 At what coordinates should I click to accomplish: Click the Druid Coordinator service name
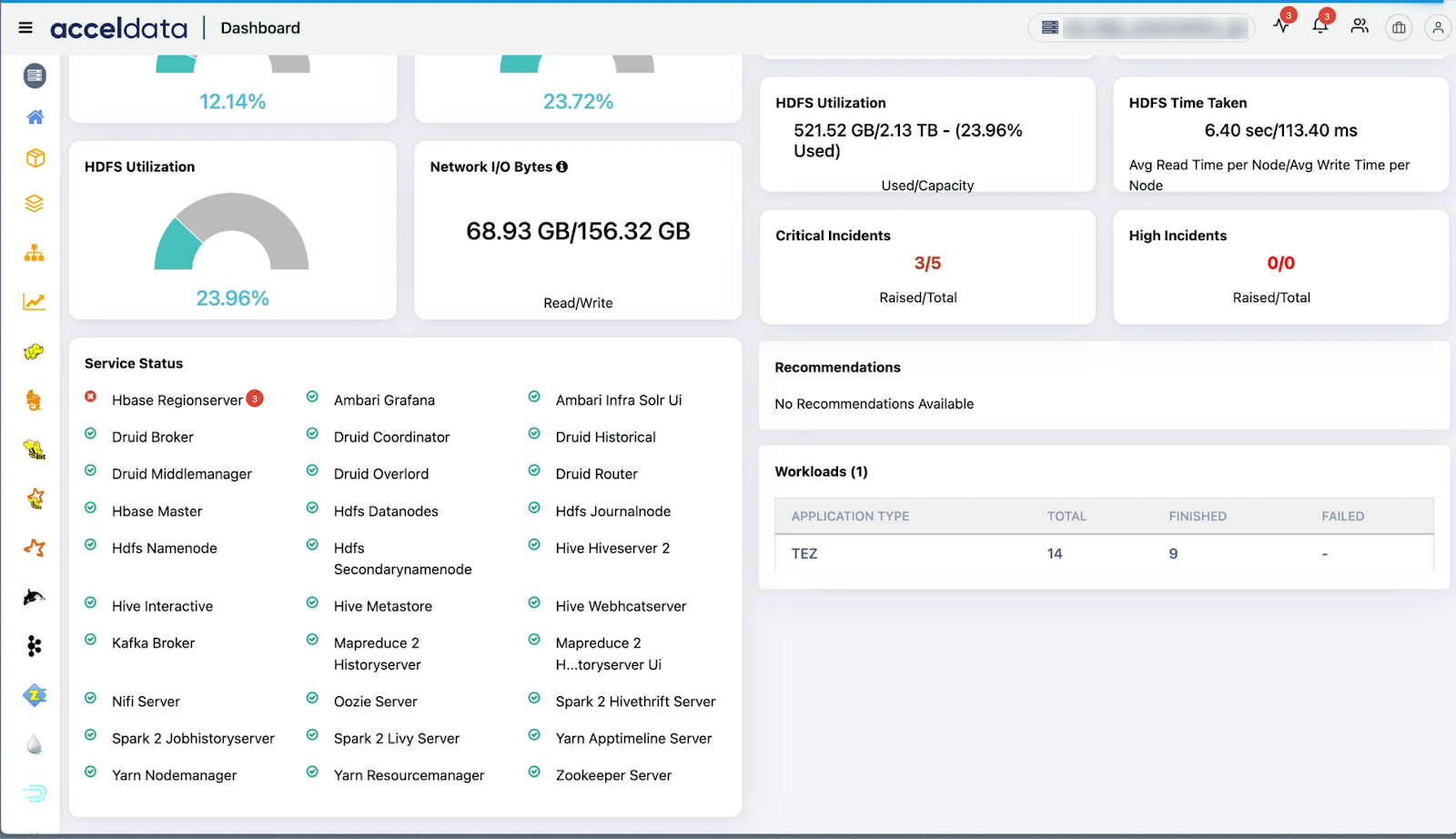tap(392, 437)
